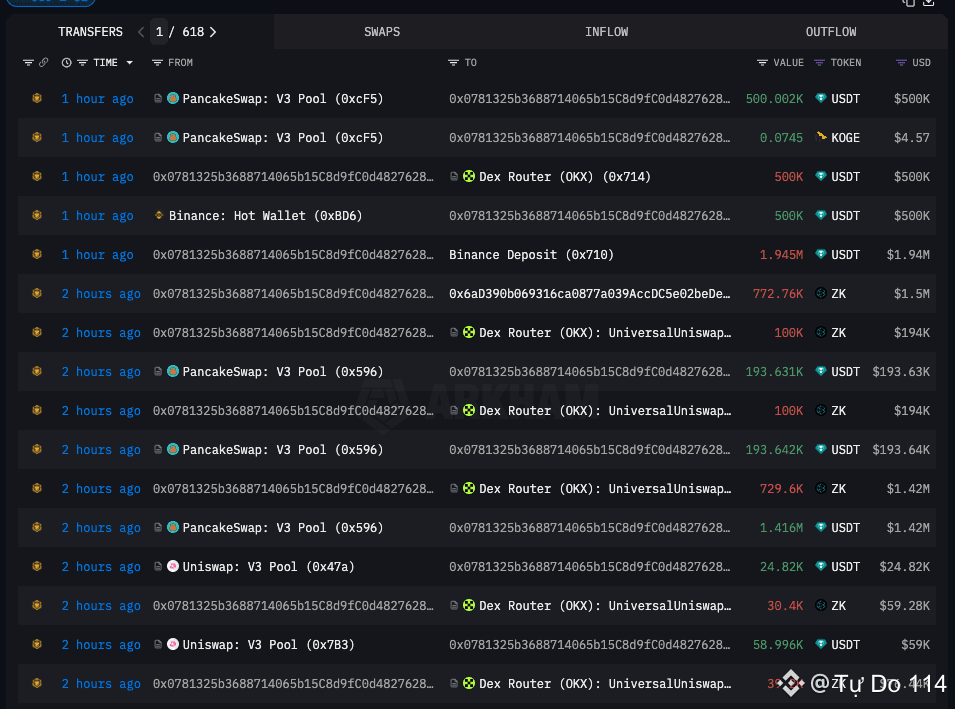Viewport: 955px width, 709px height.
Task: Click the 0.0745 value
Action: pos(781,138)
